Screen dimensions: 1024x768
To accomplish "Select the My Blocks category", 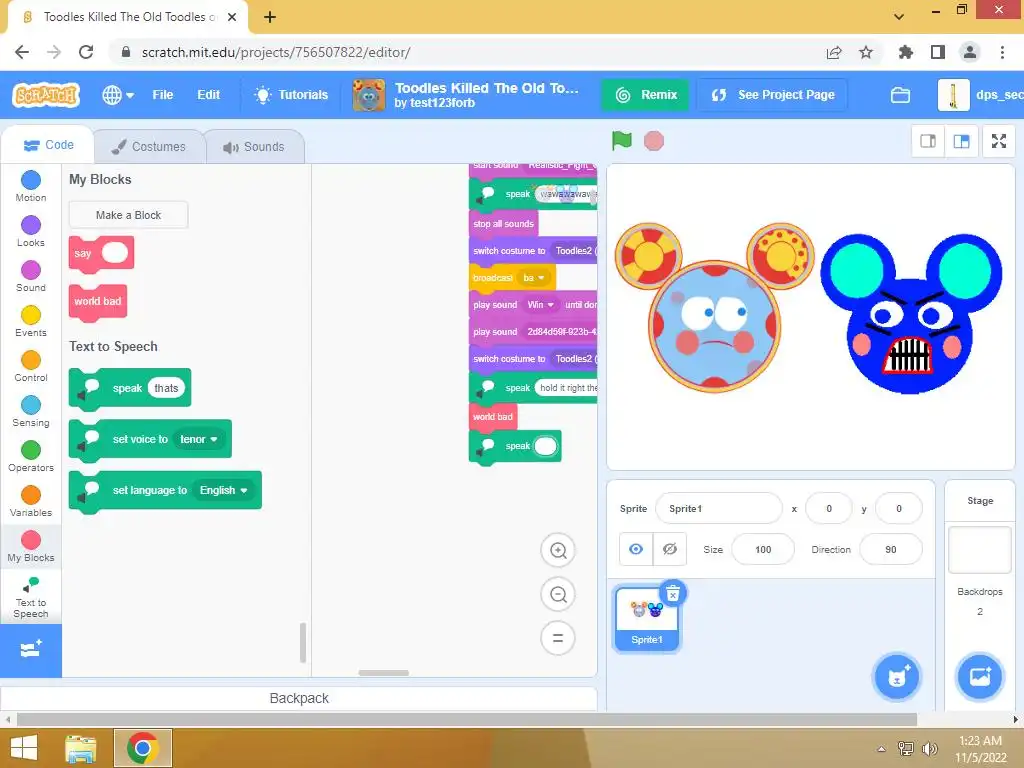I will pos(31,547).
